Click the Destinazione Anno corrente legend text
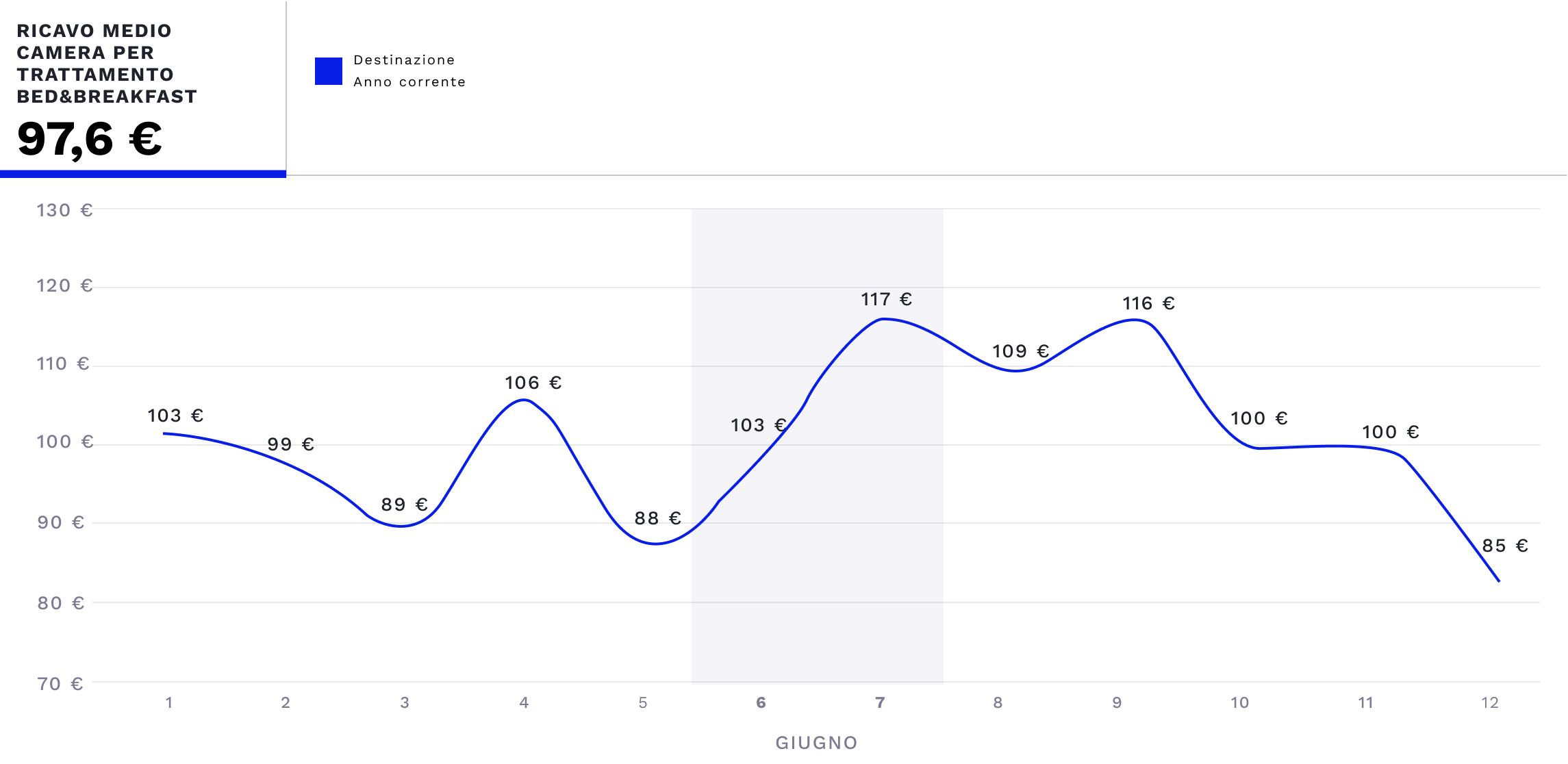The height and width of the screenshot is (764, 1568). pos(409,71)
